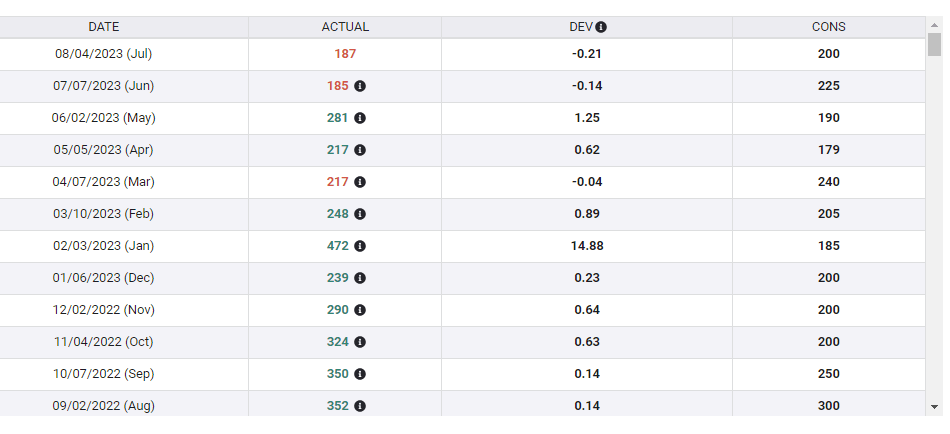Click scrollbar down arrow
950x434 pixels.
coord(935,407)
